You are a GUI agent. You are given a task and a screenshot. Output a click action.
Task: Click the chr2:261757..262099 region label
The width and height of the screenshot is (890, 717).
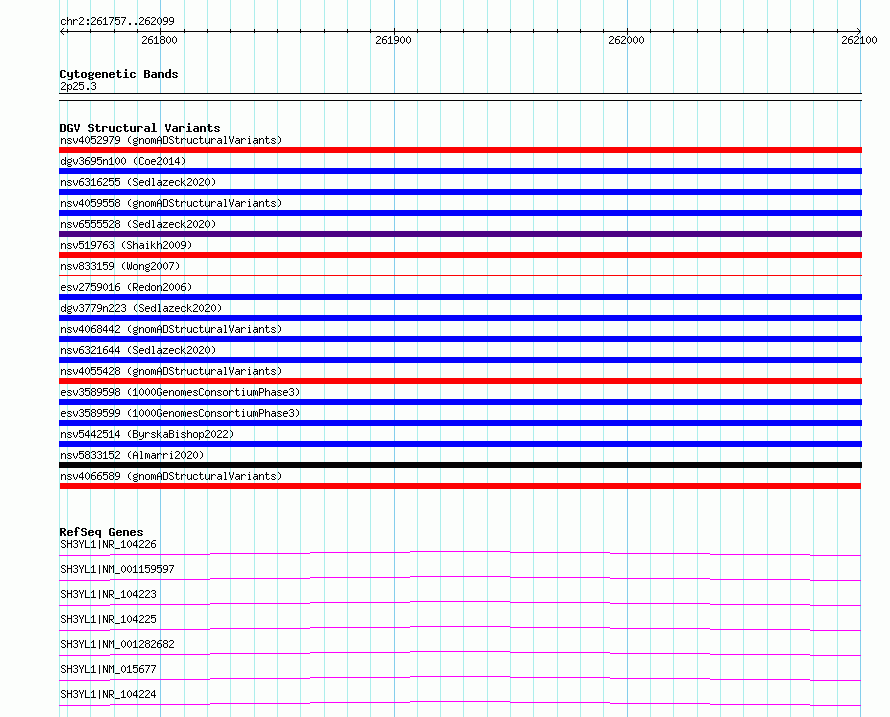click(x=117, y=21)
